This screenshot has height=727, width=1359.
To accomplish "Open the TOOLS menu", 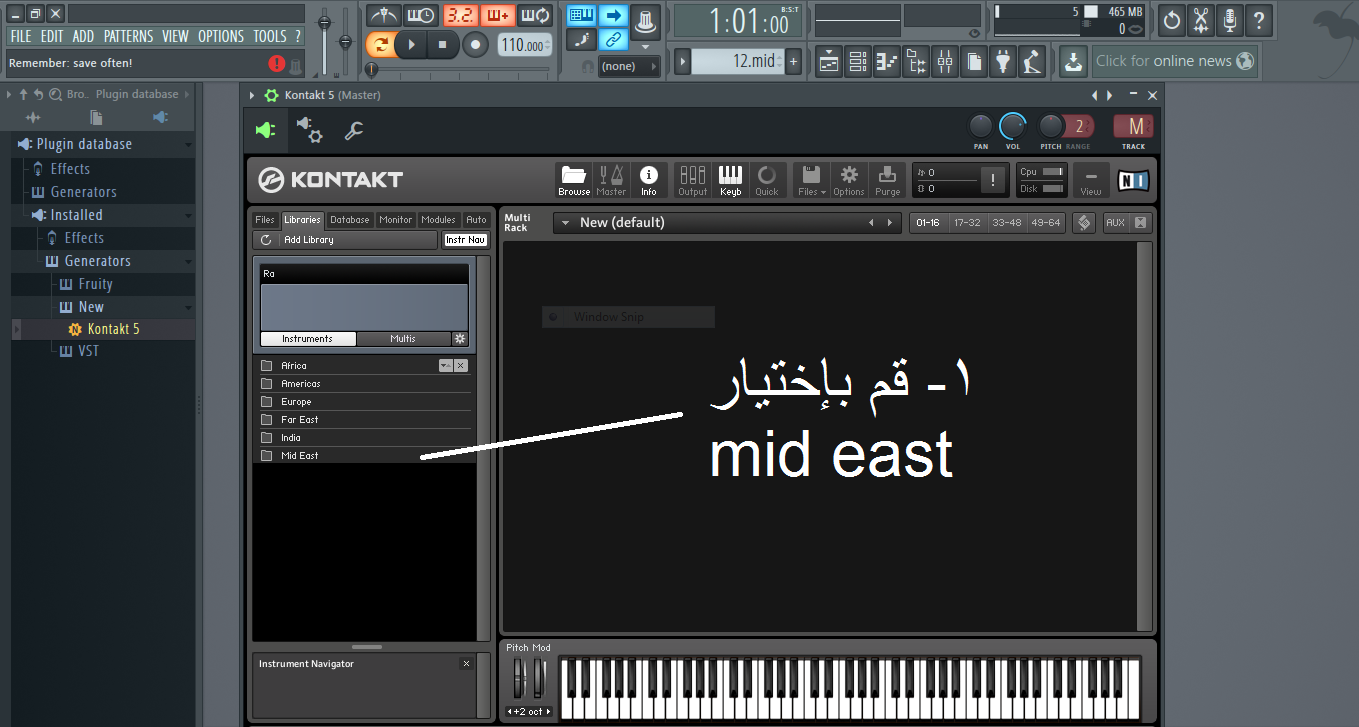I will (270, 36).
